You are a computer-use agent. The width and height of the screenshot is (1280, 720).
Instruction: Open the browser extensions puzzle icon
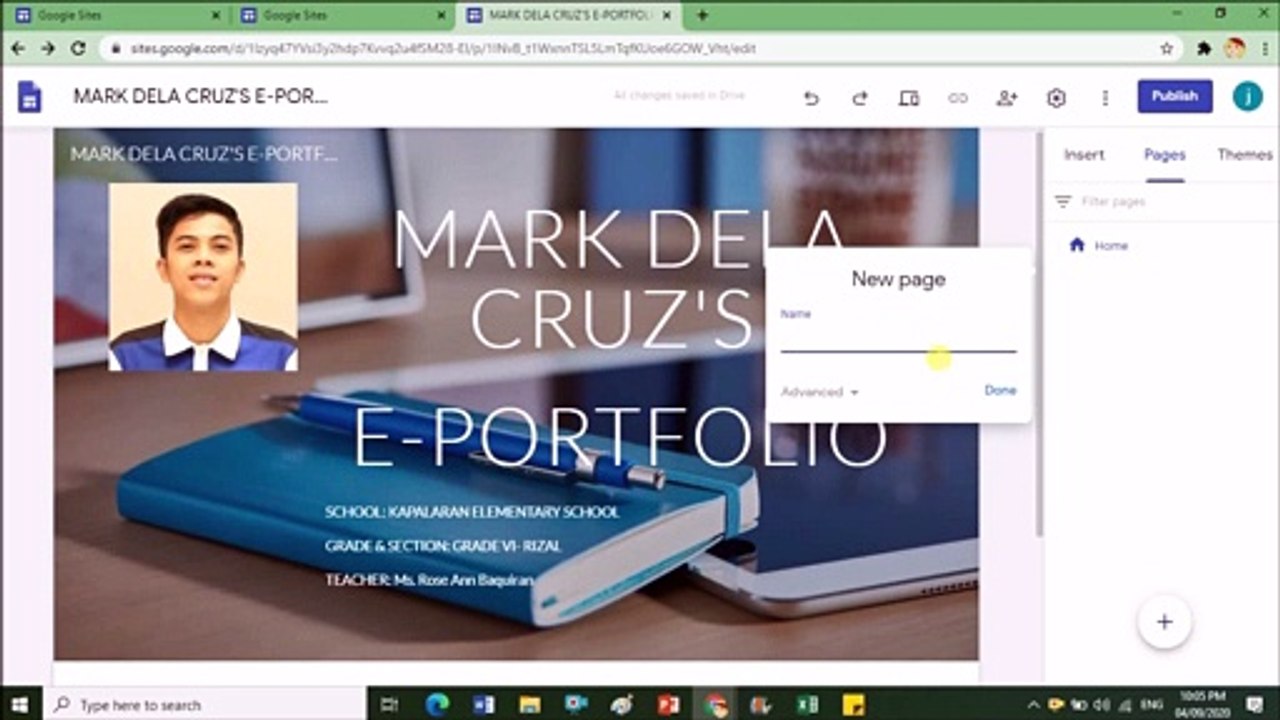[x=1205, y=48]
